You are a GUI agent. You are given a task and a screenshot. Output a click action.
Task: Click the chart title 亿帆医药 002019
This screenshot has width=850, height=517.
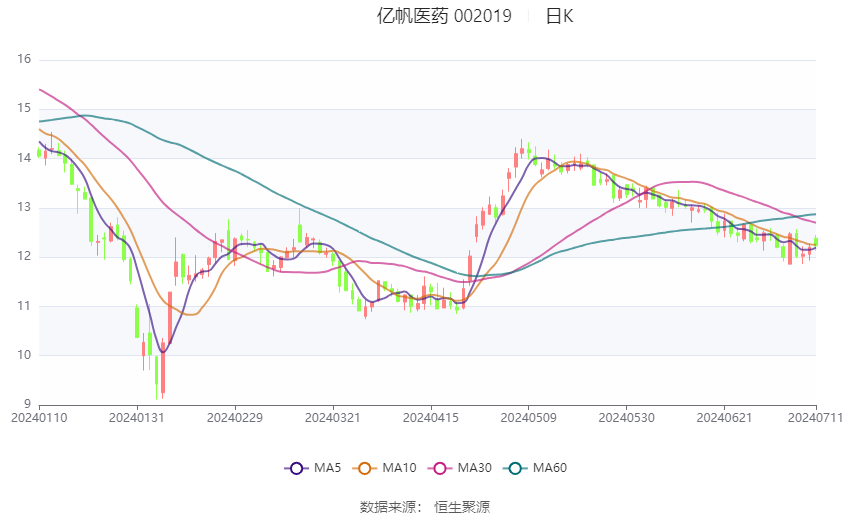[x=444, y=16]
